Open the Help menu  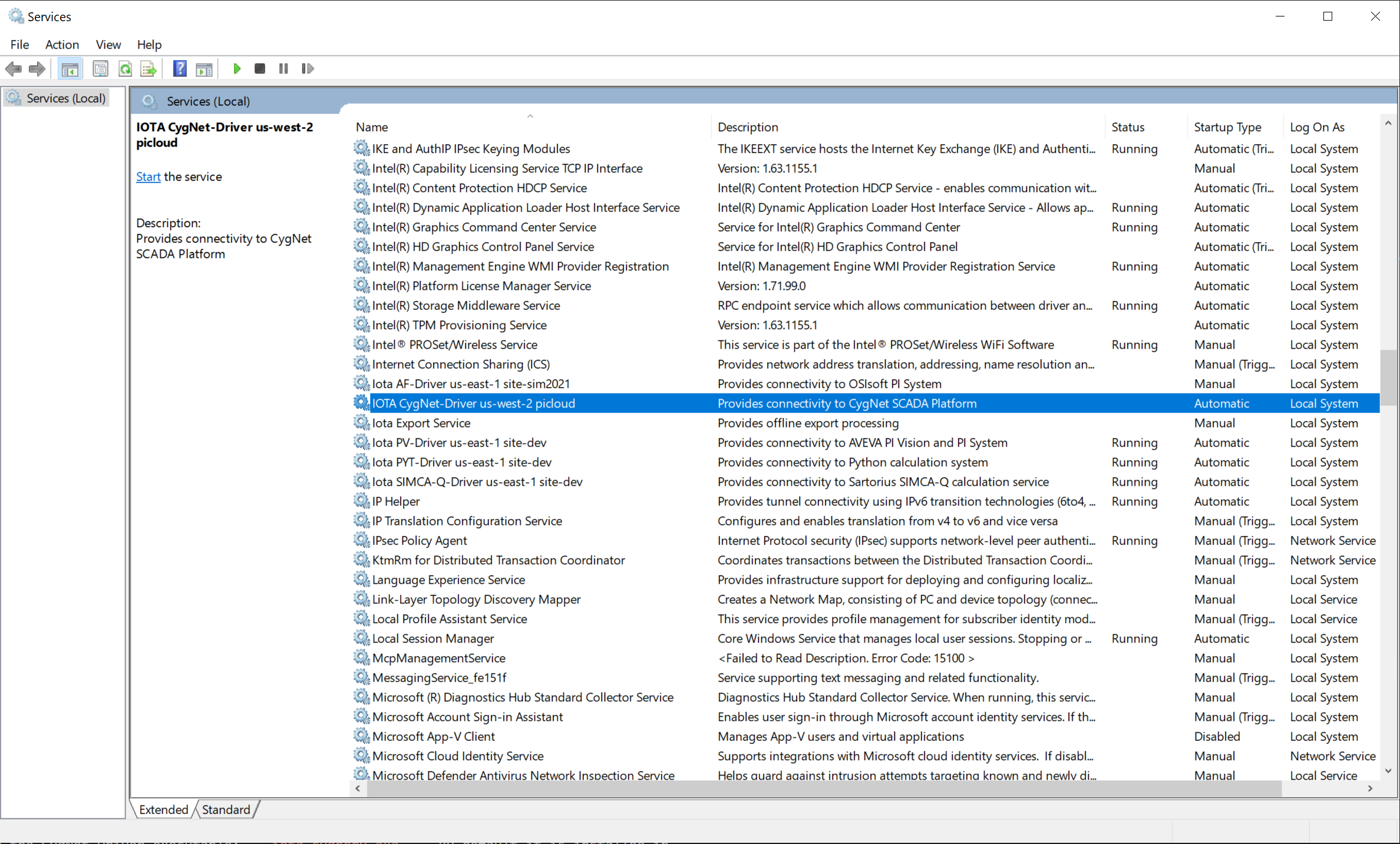coord(149,44)
